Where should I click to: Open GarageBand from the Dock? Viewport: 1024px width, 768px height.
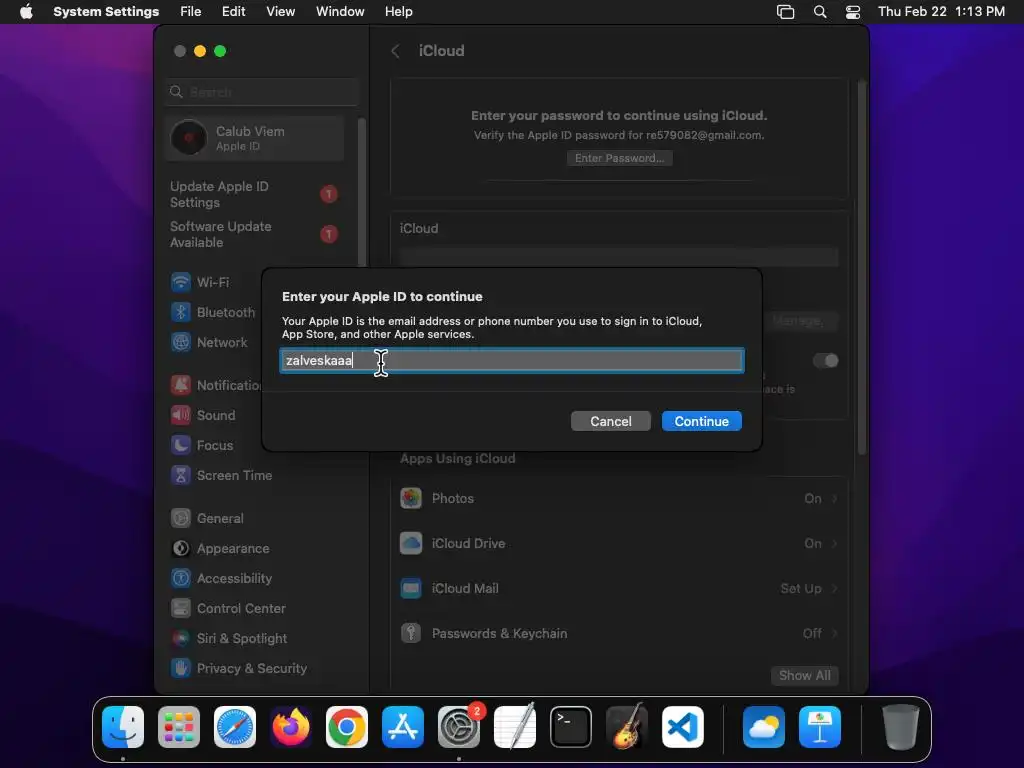click(x=627, y=727)
